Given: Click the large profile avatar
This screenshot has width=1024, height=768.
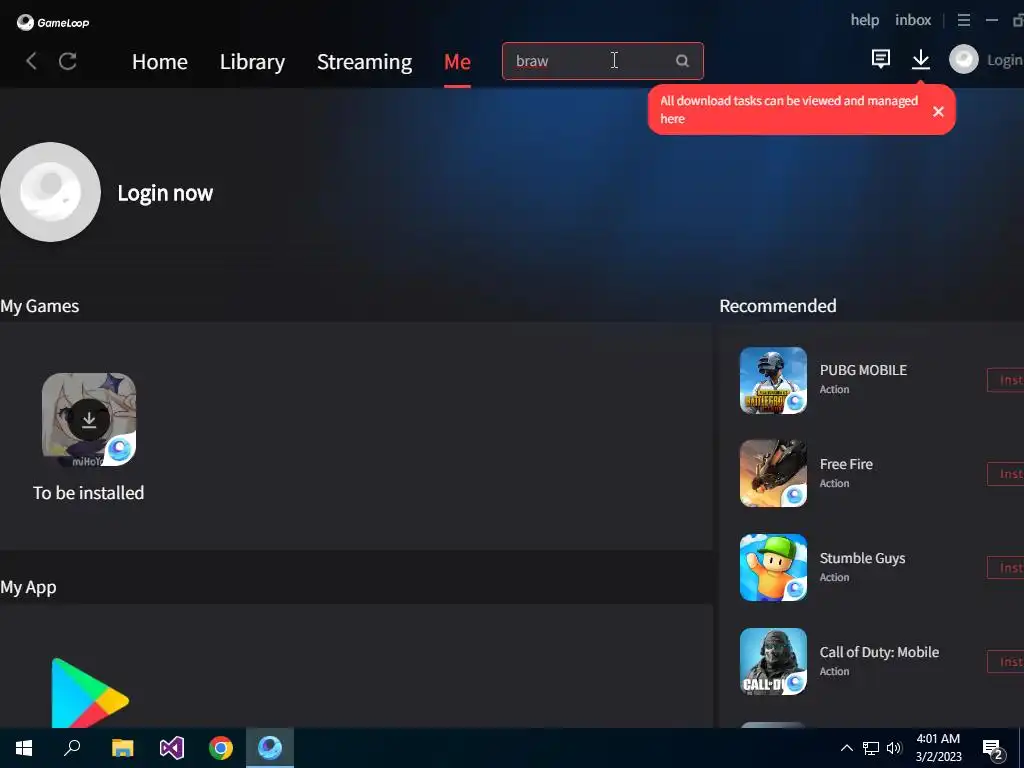Looking at the screenshot, I should (x=50, y=192).
